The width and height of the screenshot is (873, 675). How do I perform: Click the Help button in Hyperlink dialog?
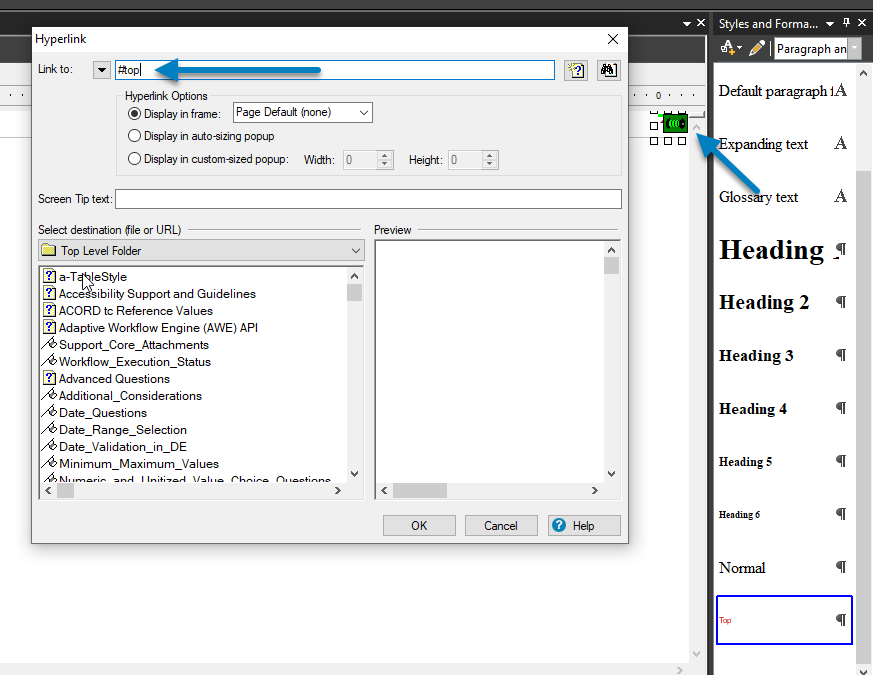[x=584, y=525]
